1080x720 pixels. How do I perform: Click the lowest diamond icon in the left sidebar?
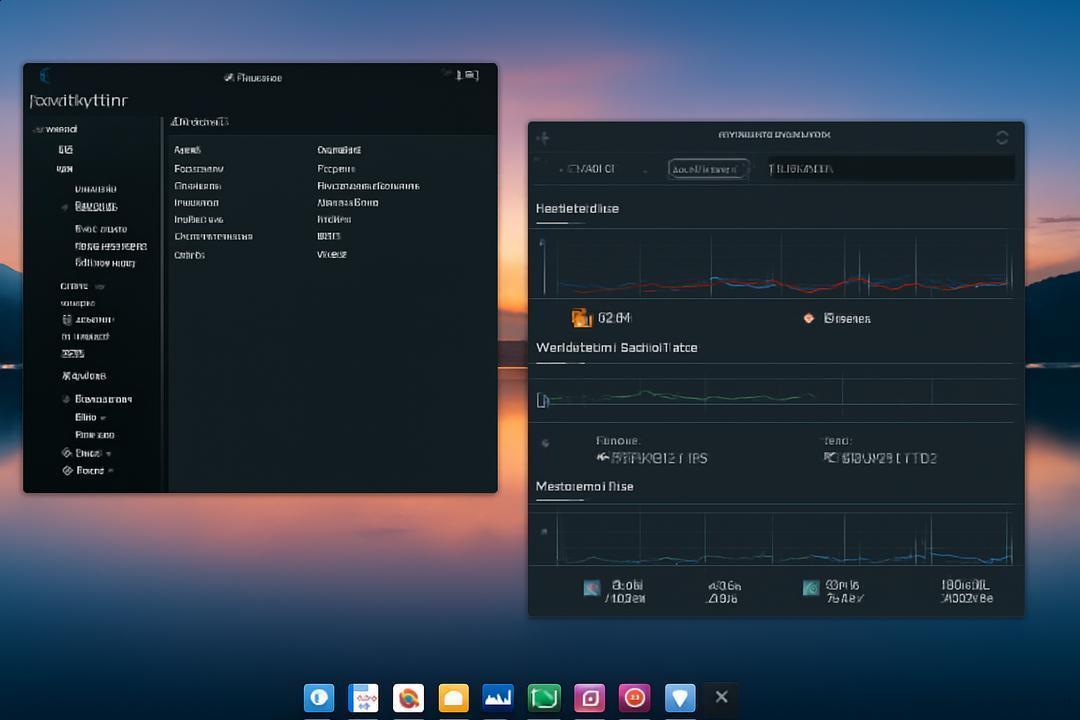coord(68,471)
